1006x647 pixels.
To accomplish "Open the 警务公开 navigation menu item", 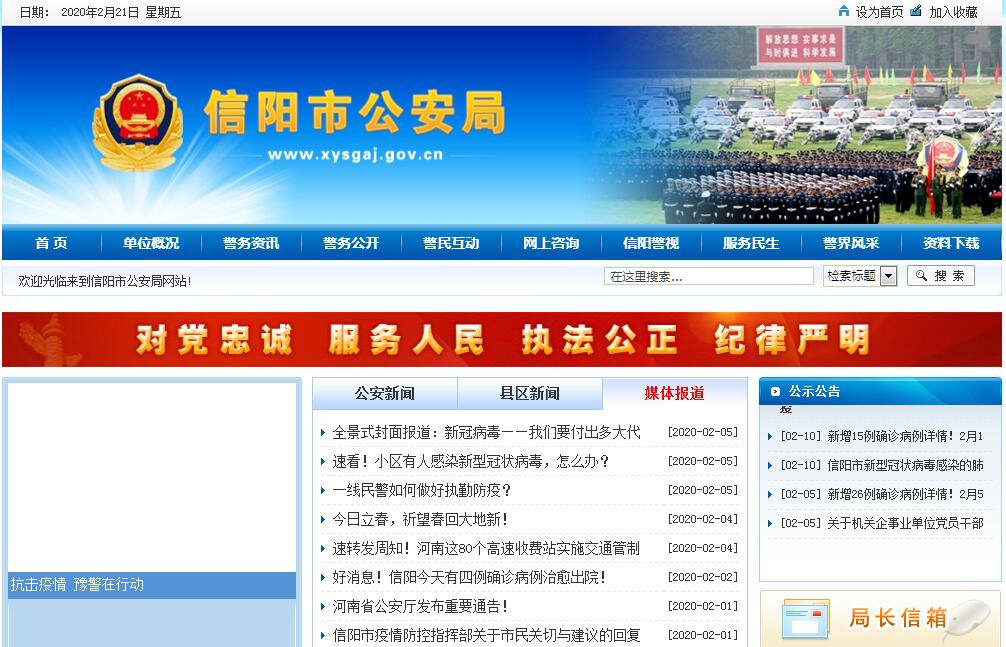I will (351, 243).
